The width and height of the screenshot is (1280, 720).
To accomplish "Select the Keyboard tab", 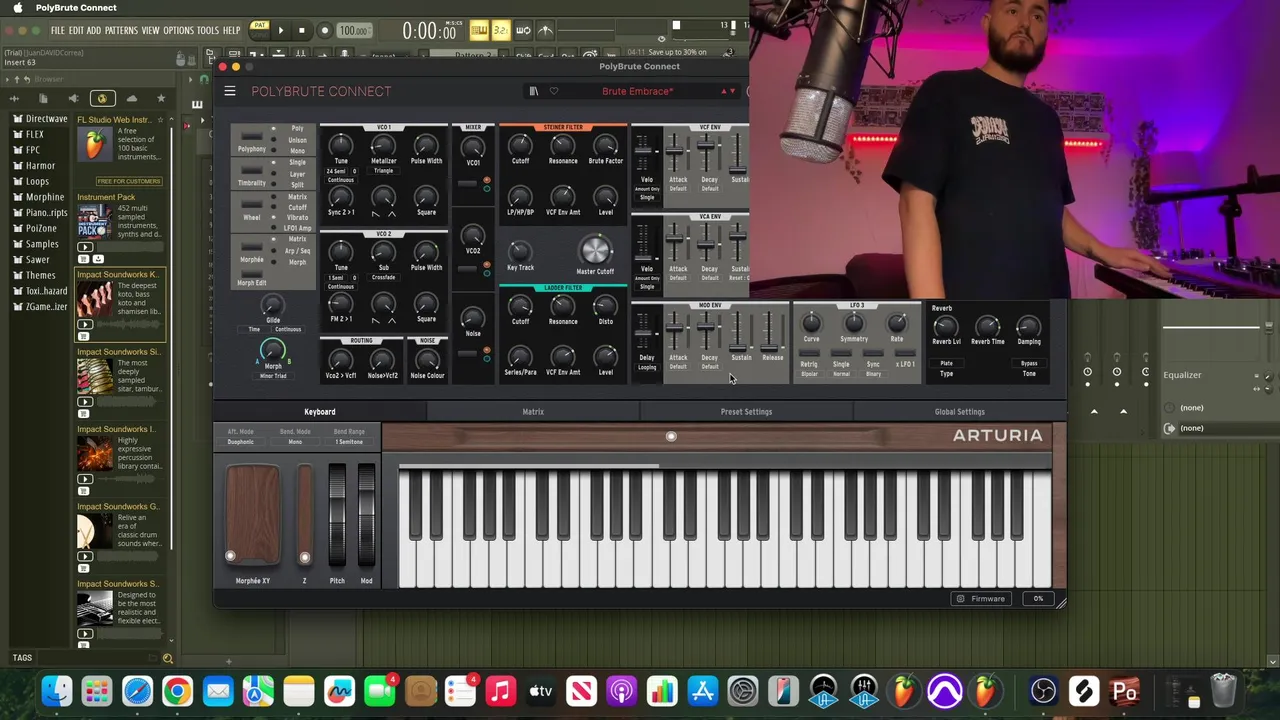I will [x=320, y=412].
